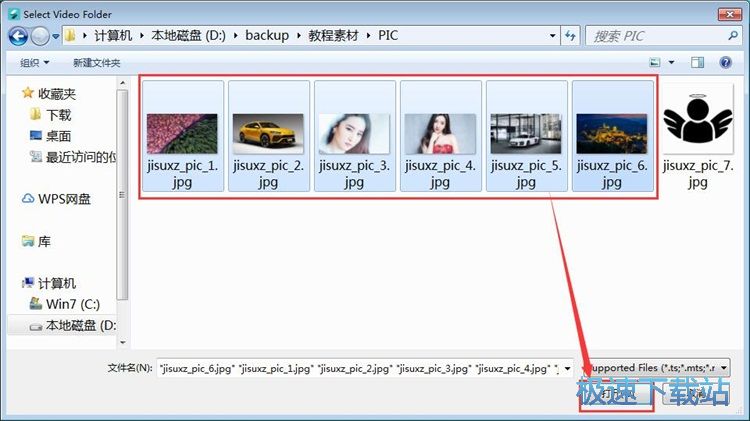
Task: Expand the address bar history dropdown
Action: click(552, 36)
